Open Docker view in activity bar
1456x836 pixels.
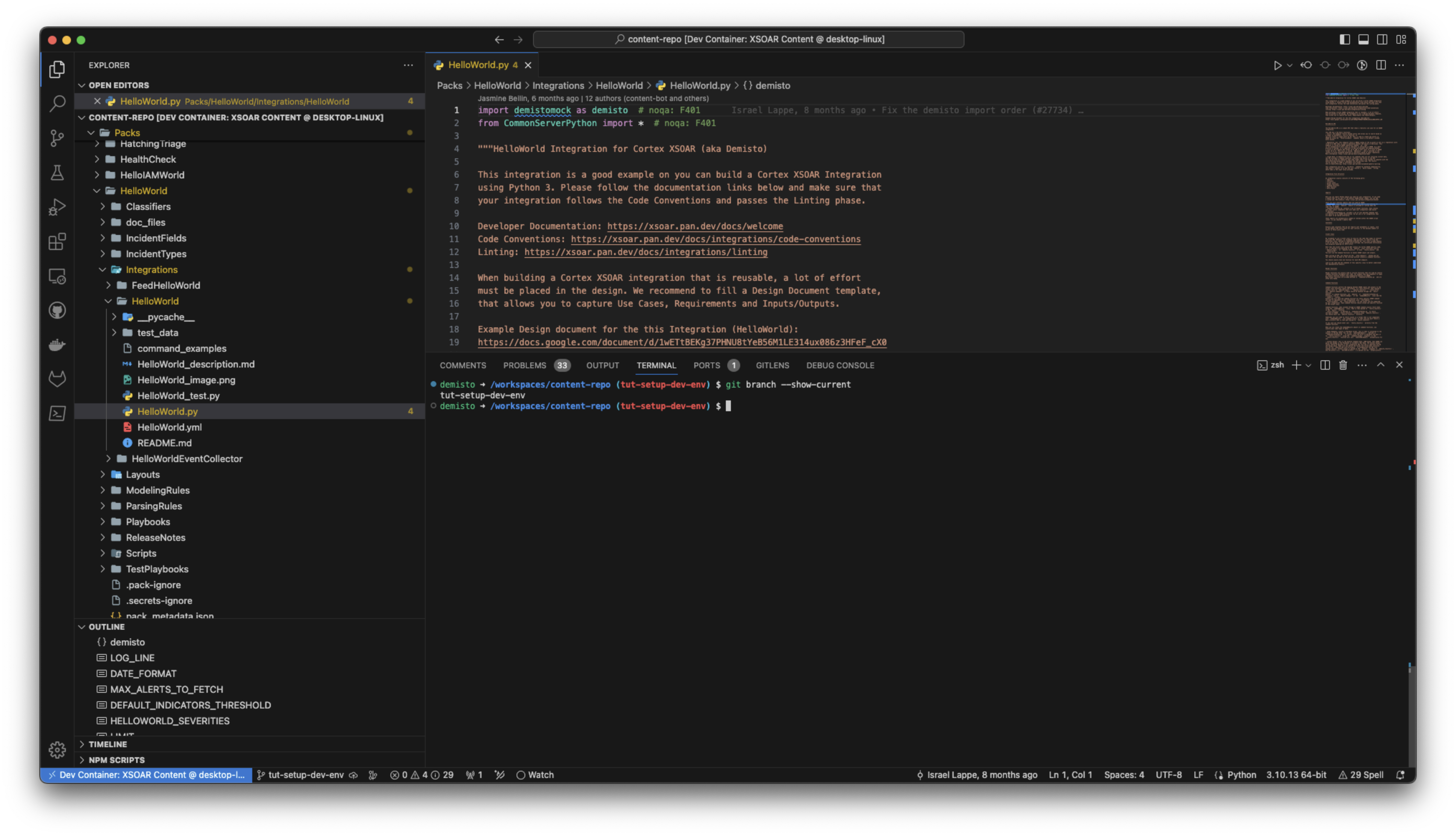(57, 345)
